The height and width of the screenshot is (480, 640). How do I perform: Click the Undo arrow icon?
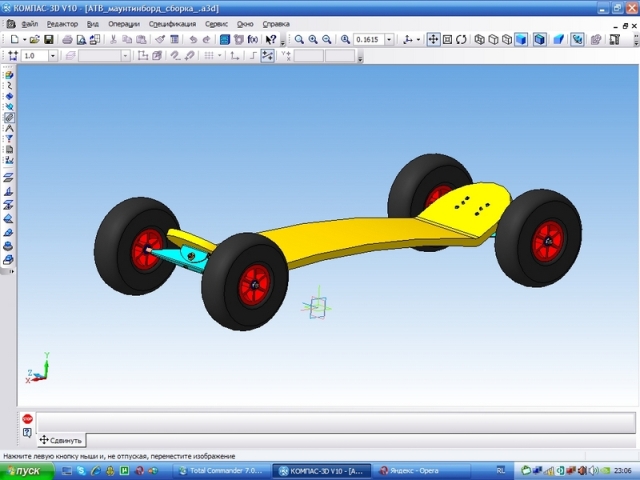[192, 39]
